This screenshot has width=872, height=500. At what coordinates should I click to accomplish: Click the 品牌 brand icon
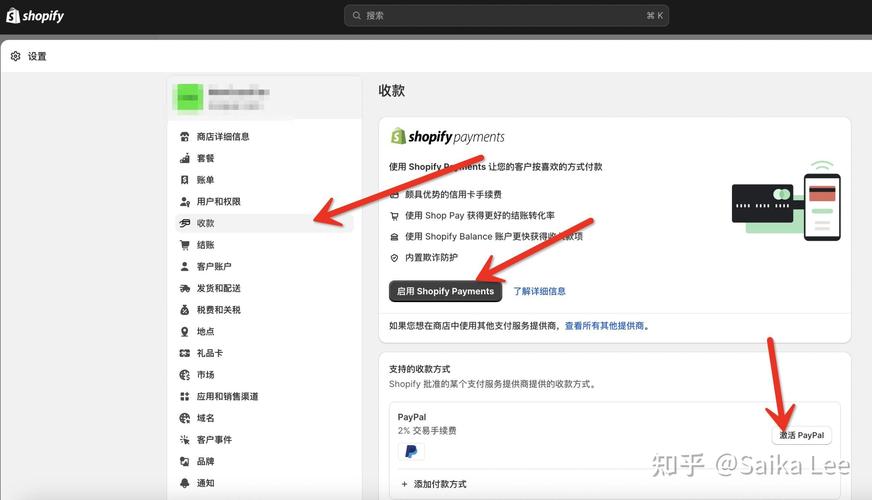pyautogui.click(x=185, y=461)
